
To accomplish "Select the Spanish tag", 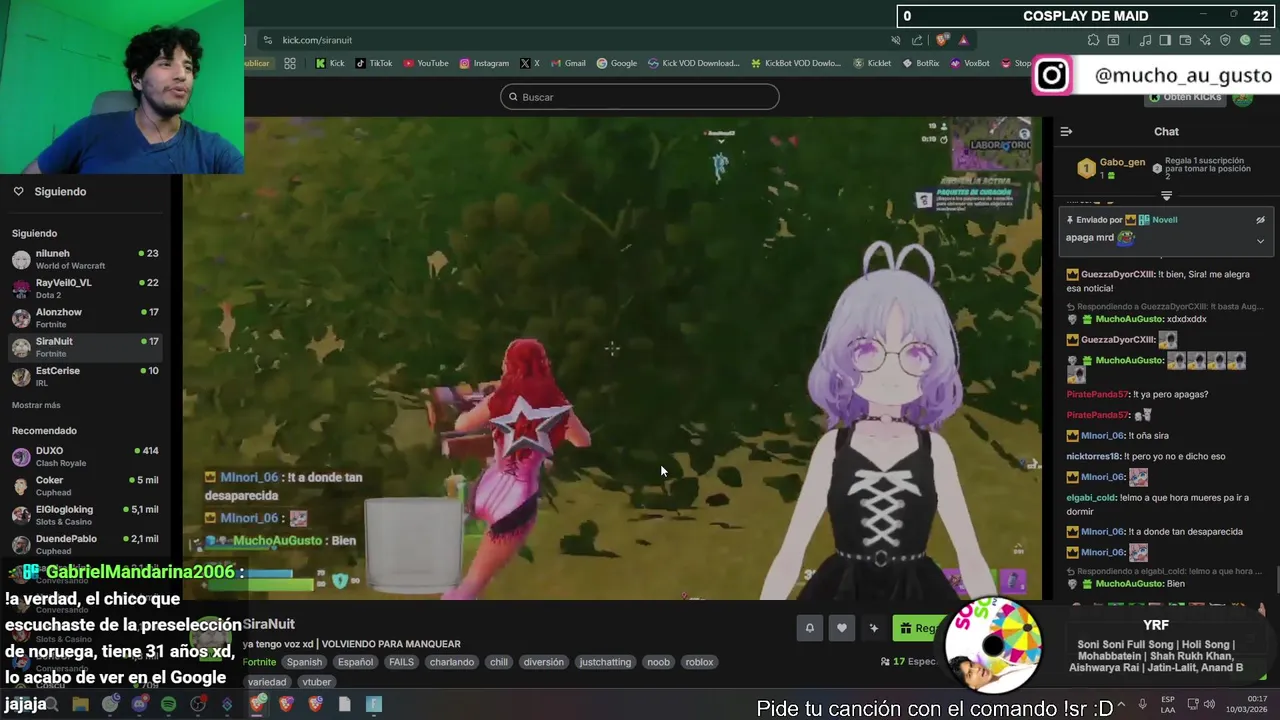I will click(304, 662).
